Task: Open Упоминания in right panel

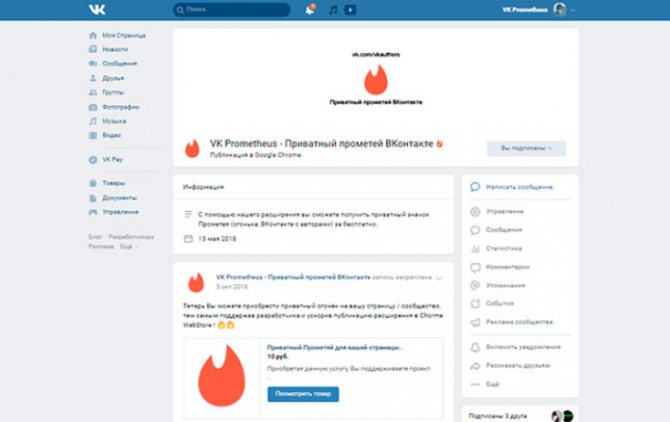Action: pos(505,285)
